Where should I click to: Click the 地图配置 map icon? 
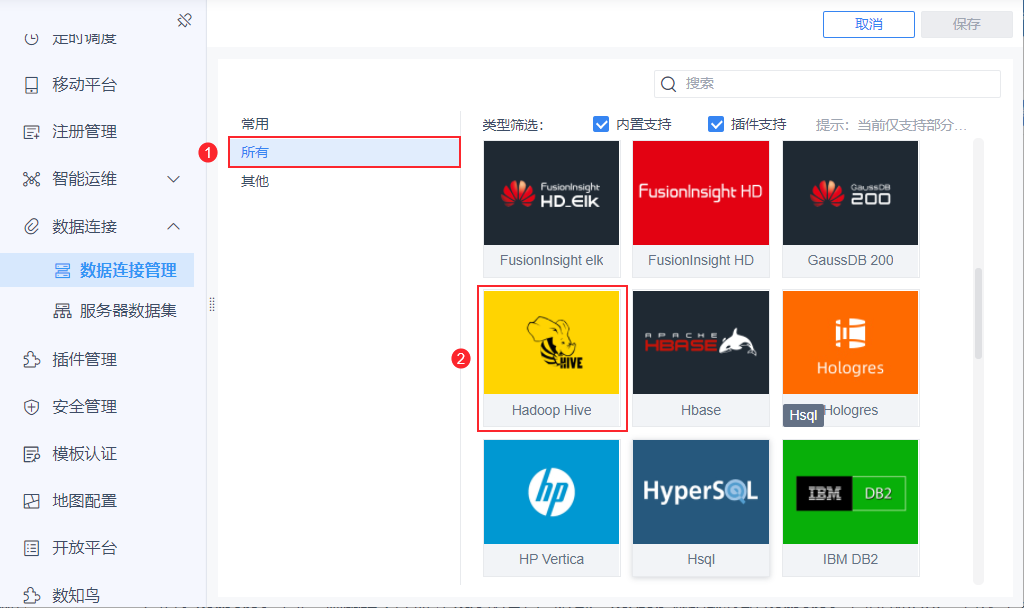(31, 501)
